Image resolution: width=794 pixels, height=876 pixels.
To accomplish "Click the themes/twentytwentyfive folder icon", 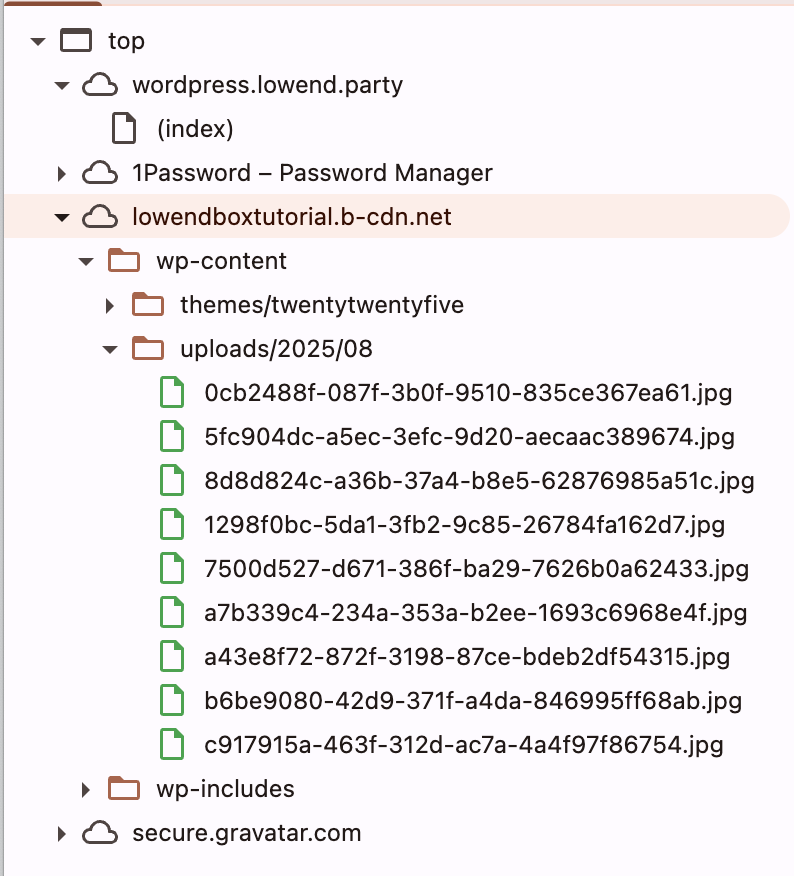I will [x=147, y=305].
